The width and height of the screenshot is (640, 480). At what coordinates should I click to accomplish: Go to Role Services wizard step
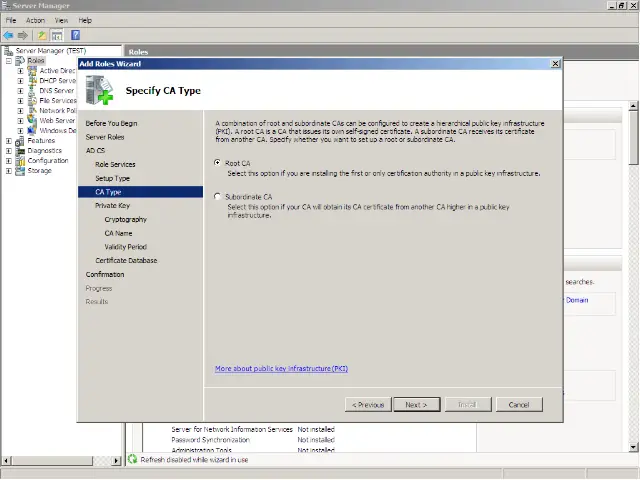pyautogui.click(x=115, y=164)
